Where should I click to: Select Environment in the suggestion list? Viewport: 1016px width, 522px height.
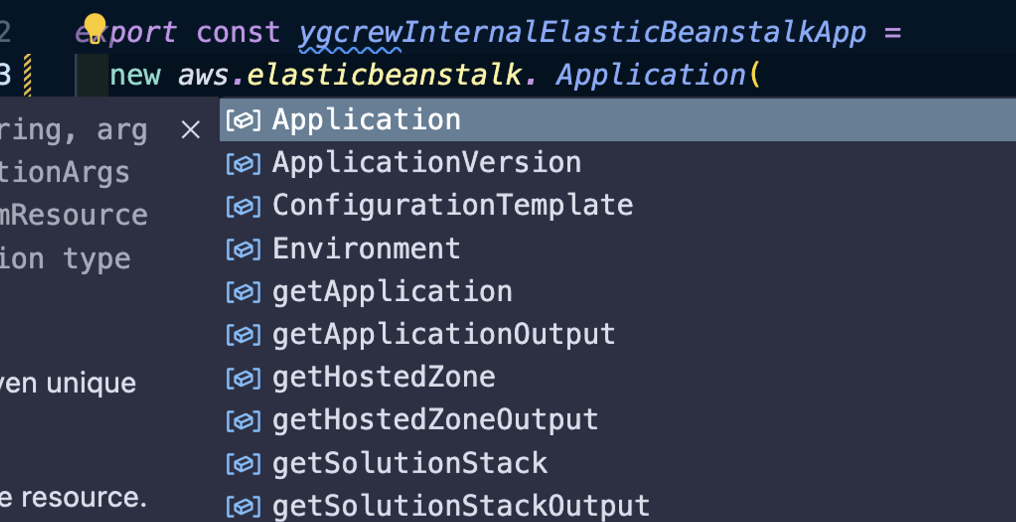pyautogui.click(x=618, y=249)
